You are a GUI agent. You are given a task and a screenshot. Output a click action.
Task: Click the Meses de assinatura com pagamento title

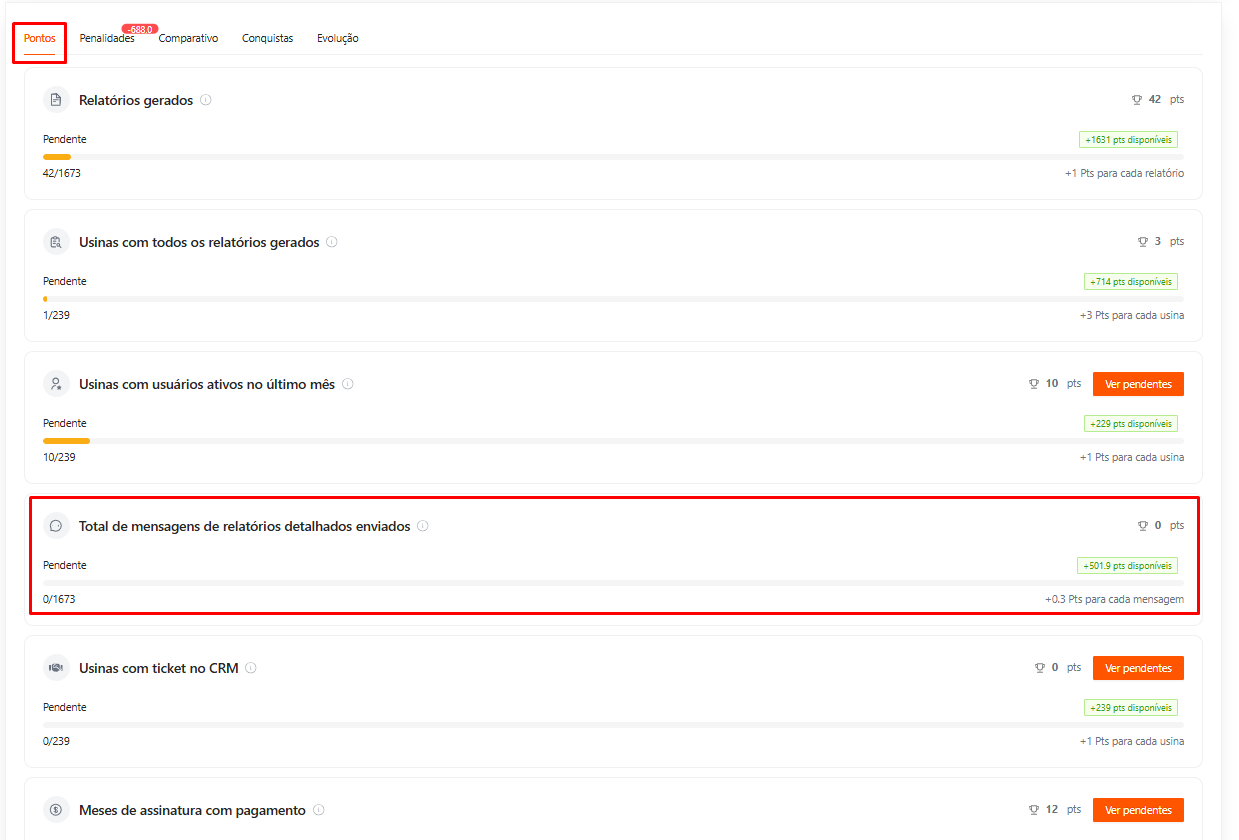coord(193,810)
